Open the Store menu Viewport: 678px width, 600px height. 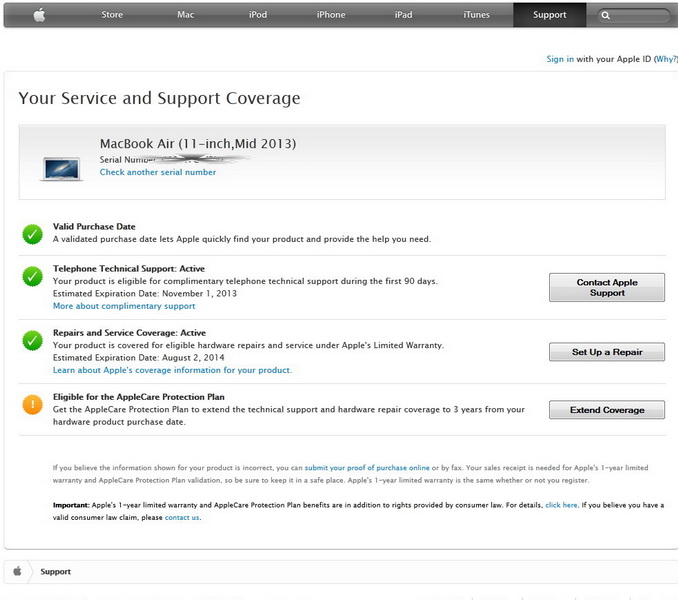pos(112,15)
